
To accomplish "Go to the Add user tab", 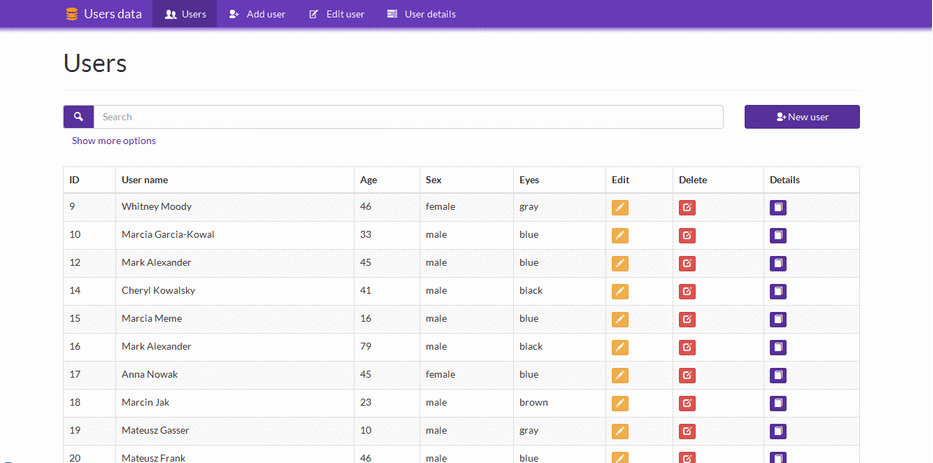I will click(x=257, y=14).
